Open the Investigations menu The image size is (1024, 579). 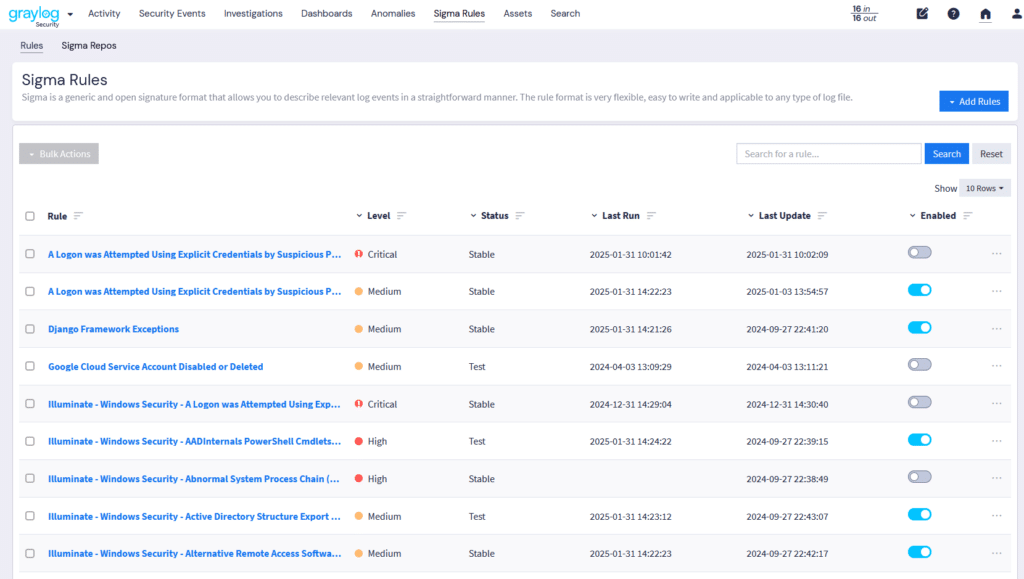coord(253,13)
